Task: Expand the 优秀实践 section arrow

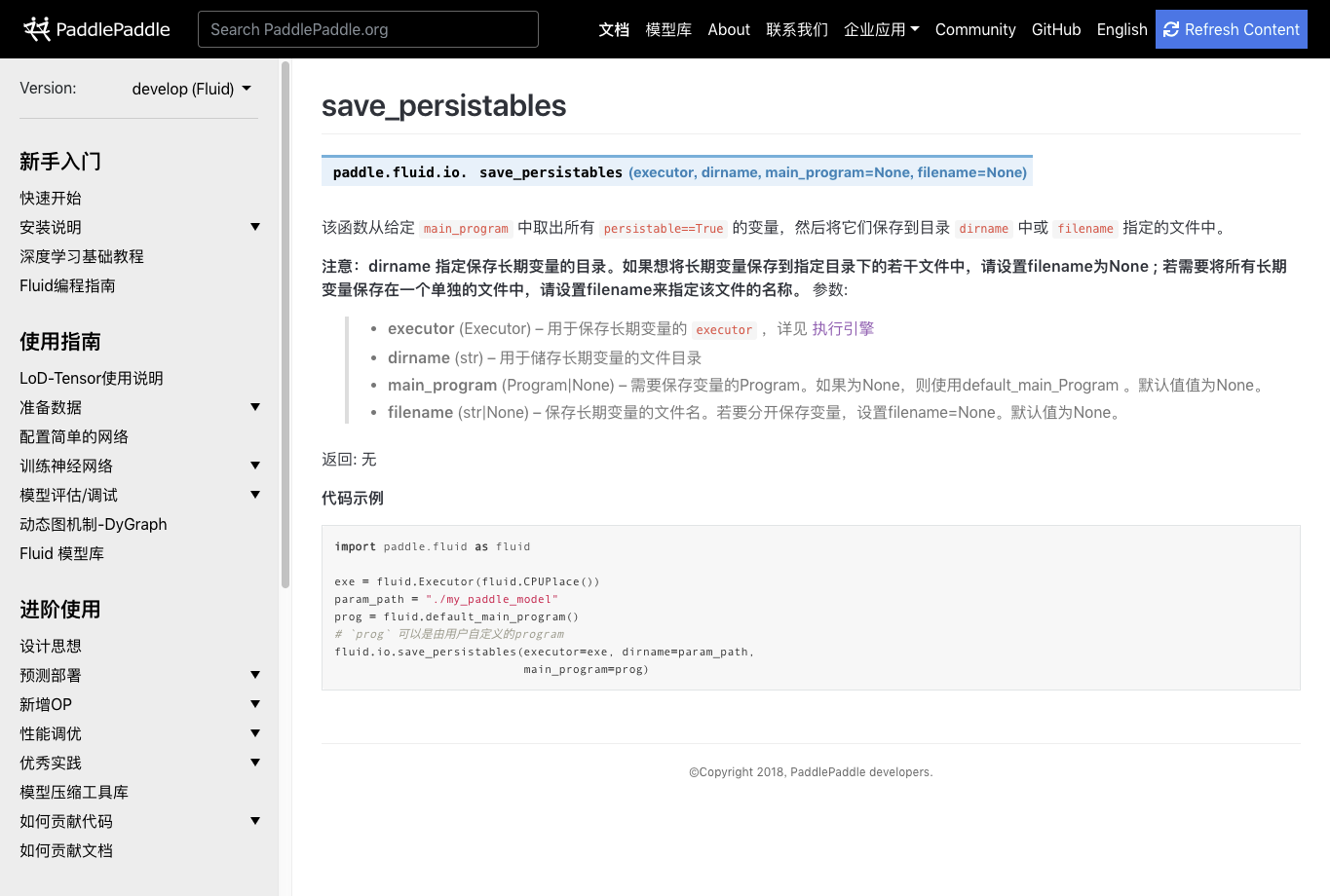Action: (255, 763)
